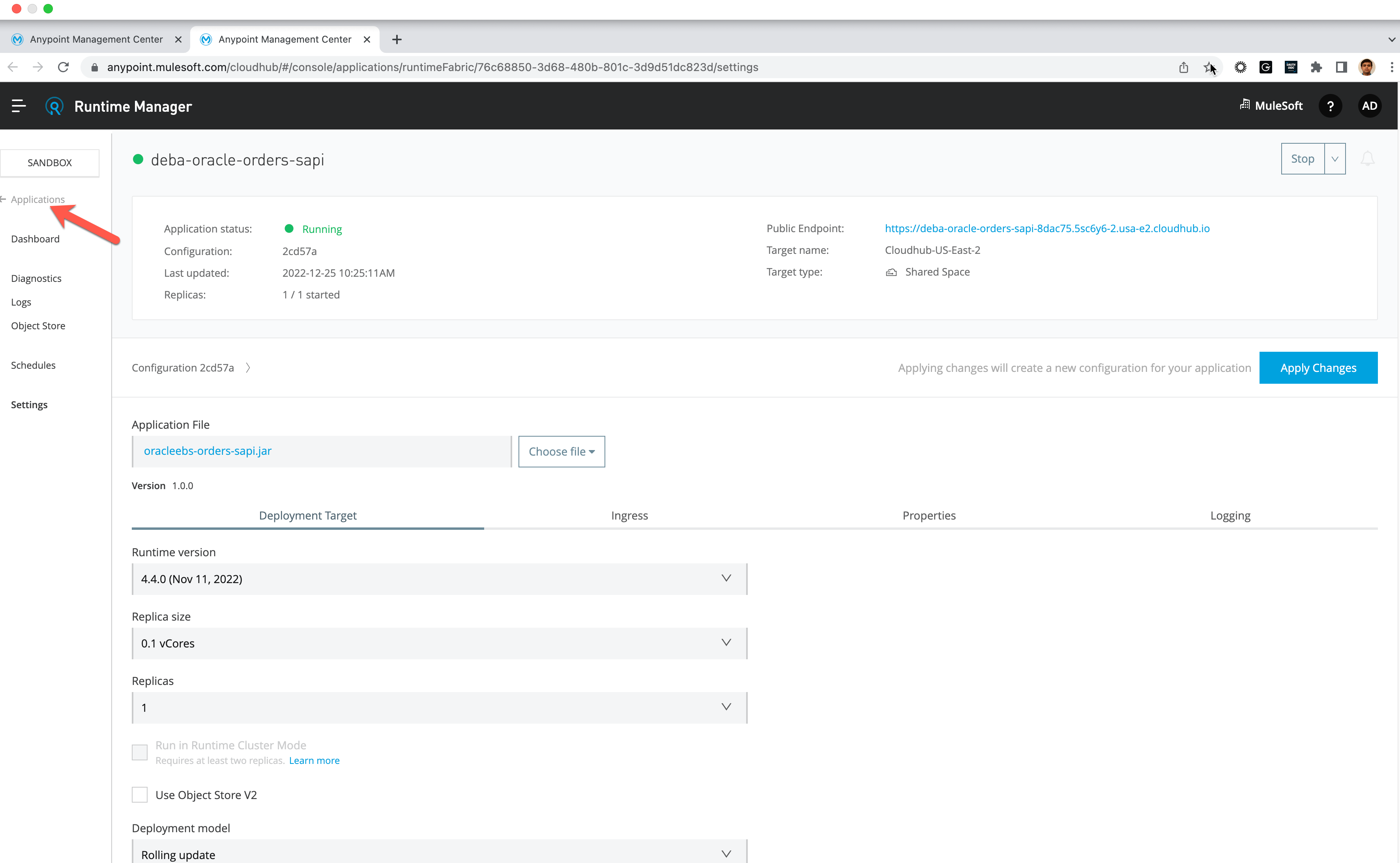The width and height of the screenshot is (1400, 863).
Task: Open Object Store in the sidebar
Action: pos(38,326)
